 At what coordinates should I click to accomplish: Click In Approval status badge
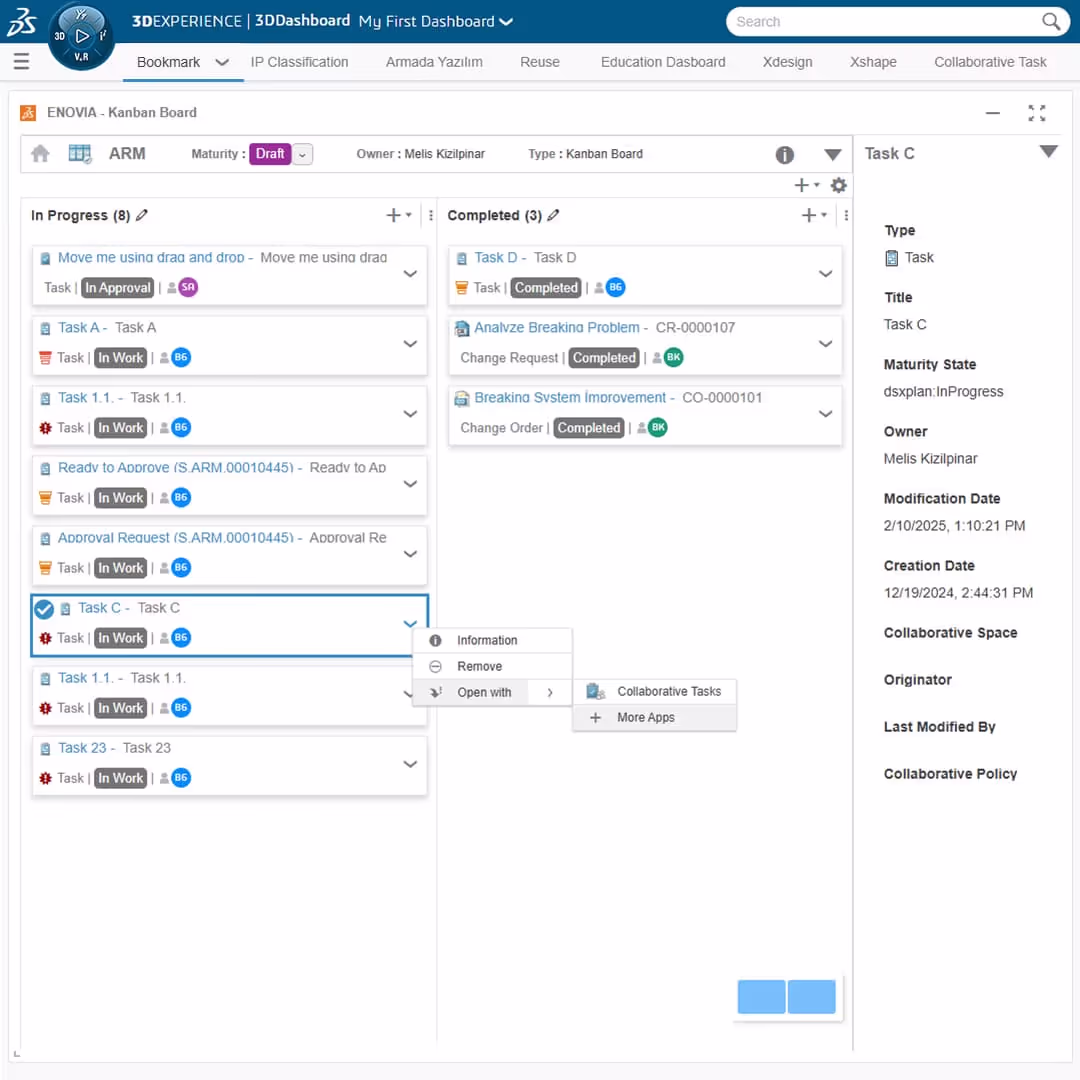(x=117, y=288)
